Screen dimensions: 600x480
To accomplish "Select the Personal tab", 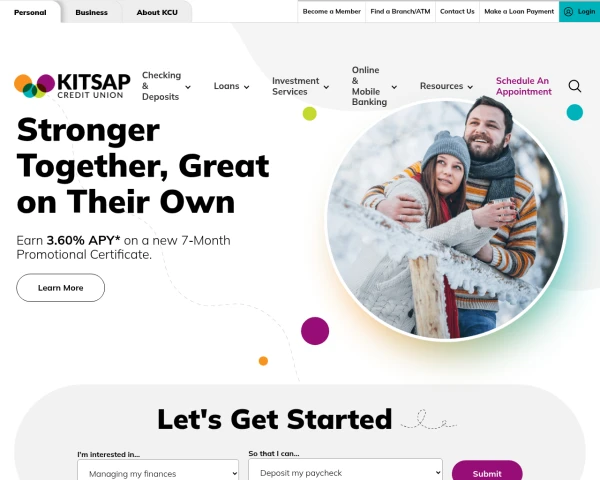I will pyautogui.click(x=30, y=12).
